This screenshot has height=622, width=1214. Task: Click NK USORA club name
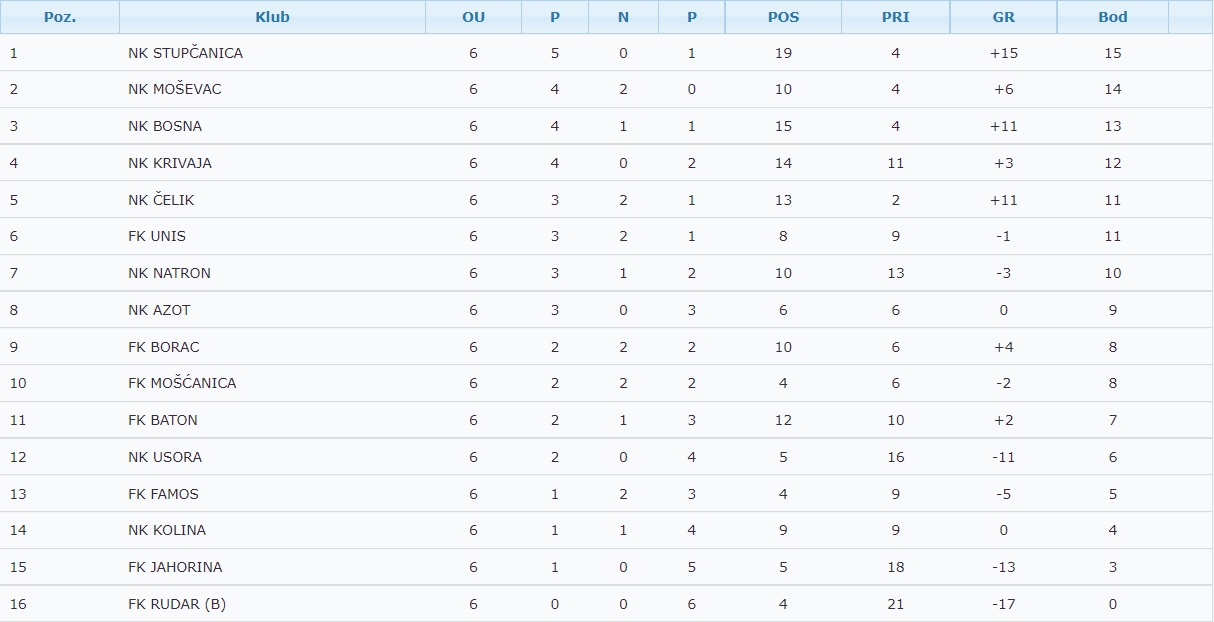tap(165, 457)
